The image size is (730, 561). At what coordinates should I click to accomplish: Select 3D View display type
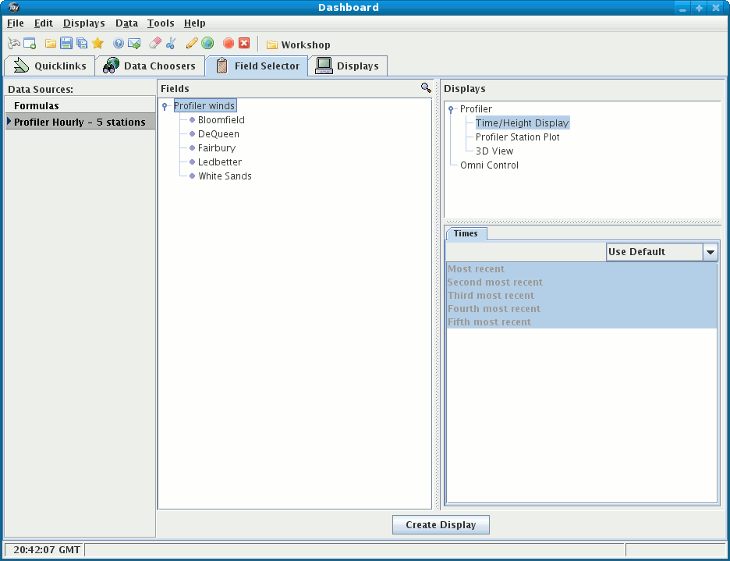pos(494,151)
